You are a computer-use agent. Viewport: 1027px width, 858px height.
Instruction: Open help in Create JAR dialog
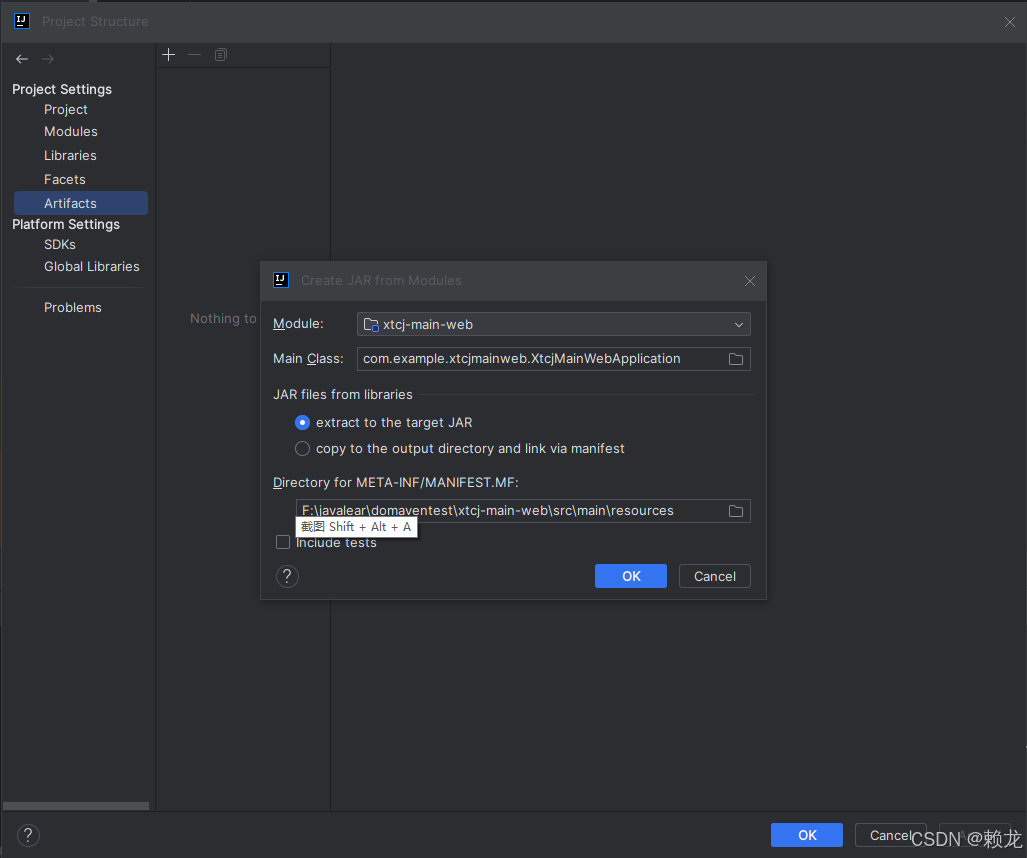point(287,576)
